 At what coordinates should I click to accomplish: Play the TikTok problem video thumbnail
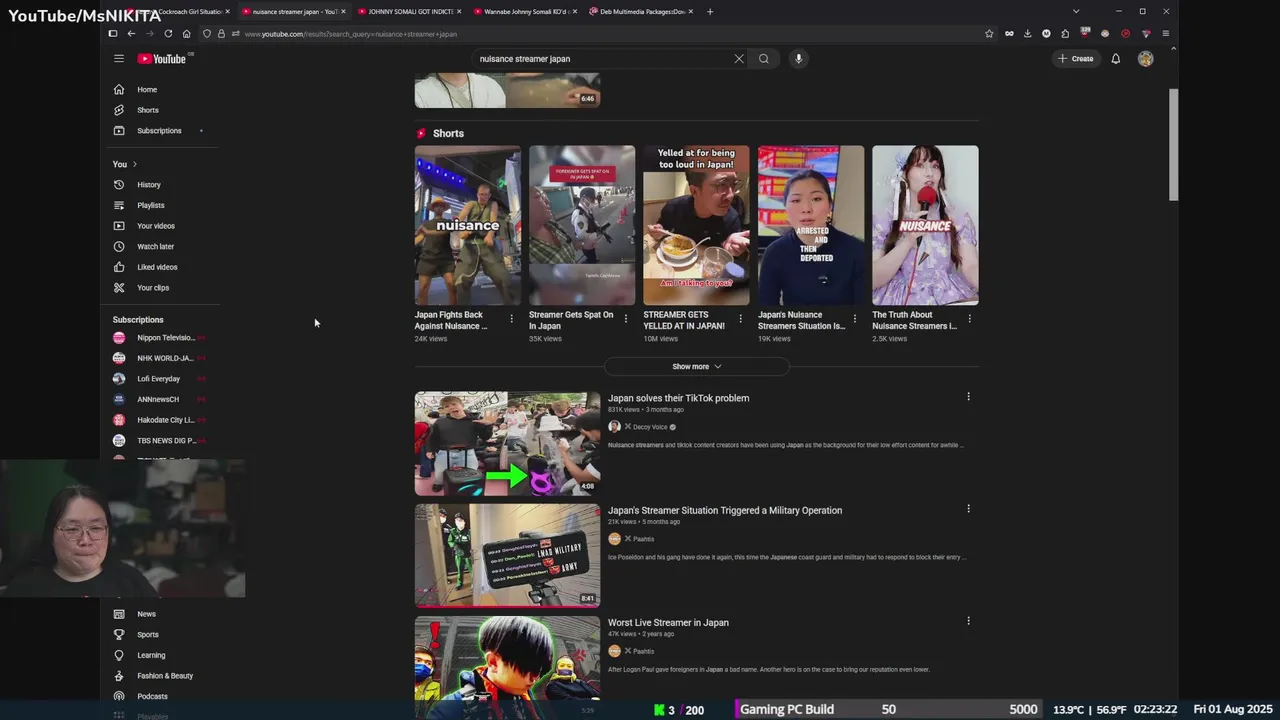(x=507, y=443)
